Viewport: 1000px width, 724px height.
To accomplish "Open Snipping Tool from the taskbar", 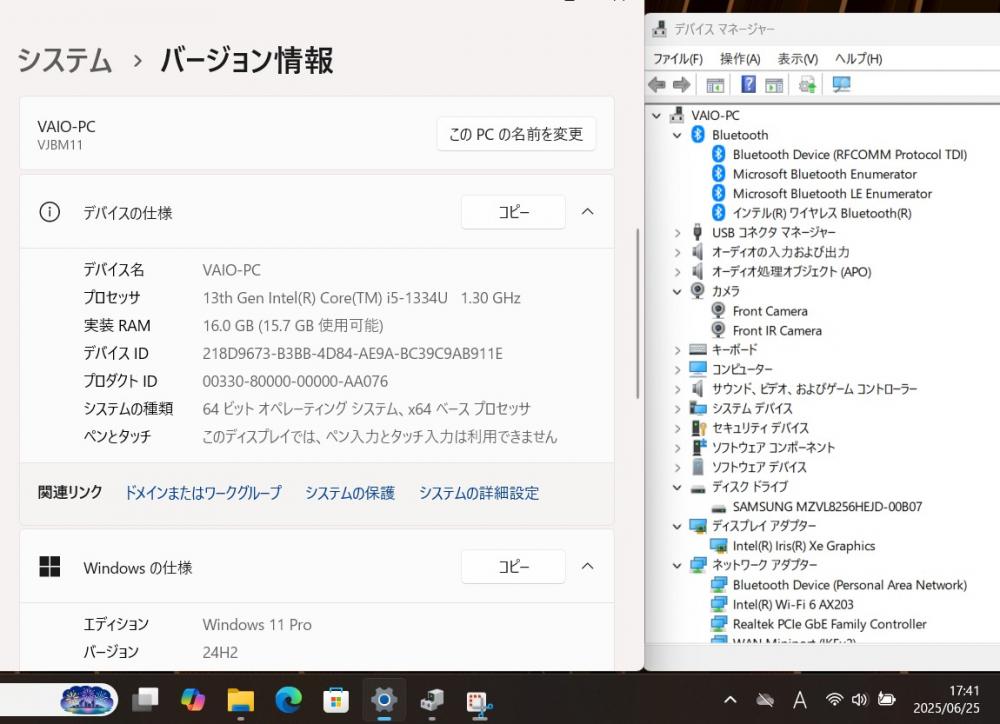I will click(479, 701).
